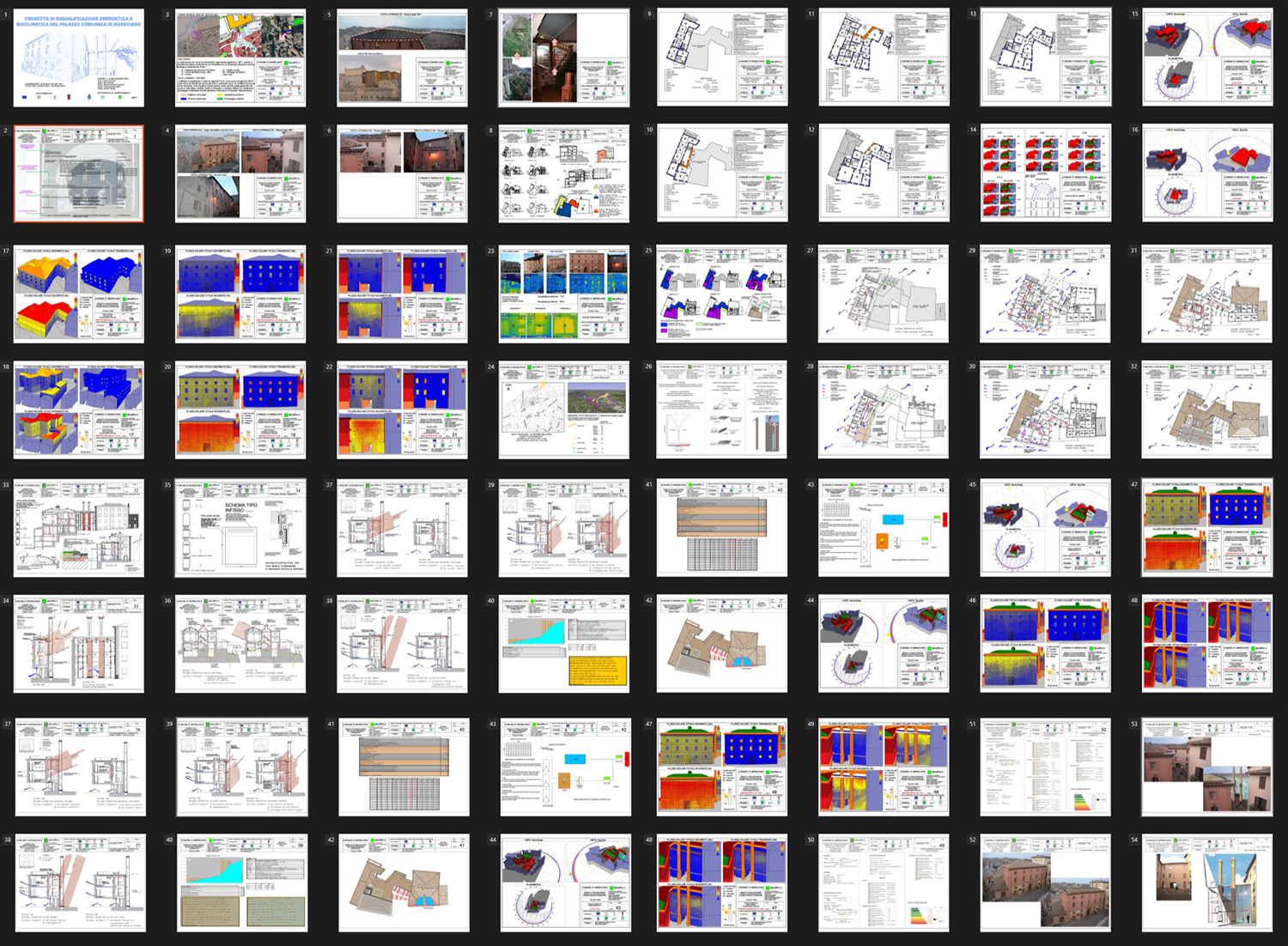Select slide 19 thumbnail
1288x946 pixels.
click(240, 294)
